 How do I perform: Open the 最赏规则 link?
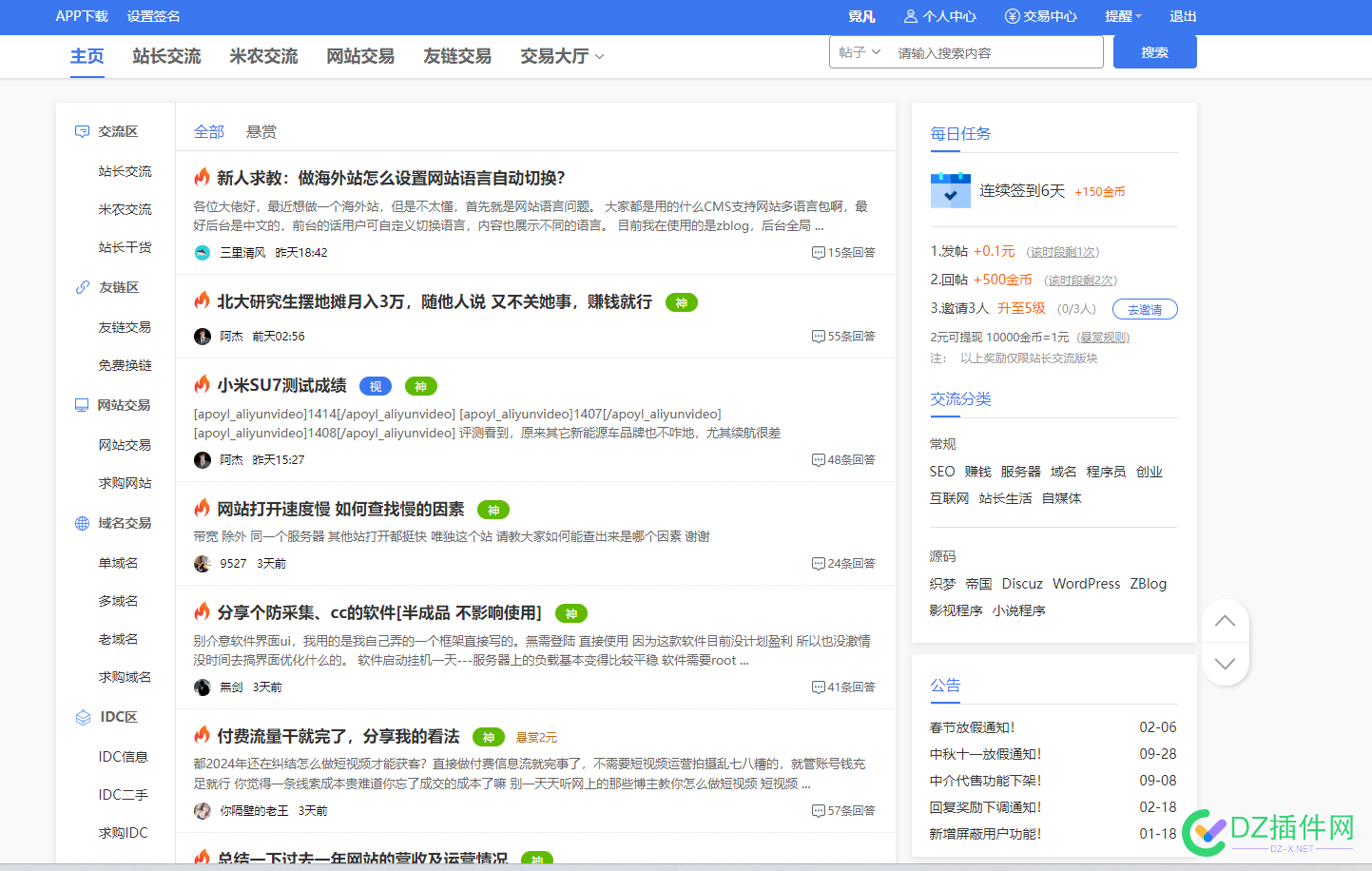[1103, 338]
